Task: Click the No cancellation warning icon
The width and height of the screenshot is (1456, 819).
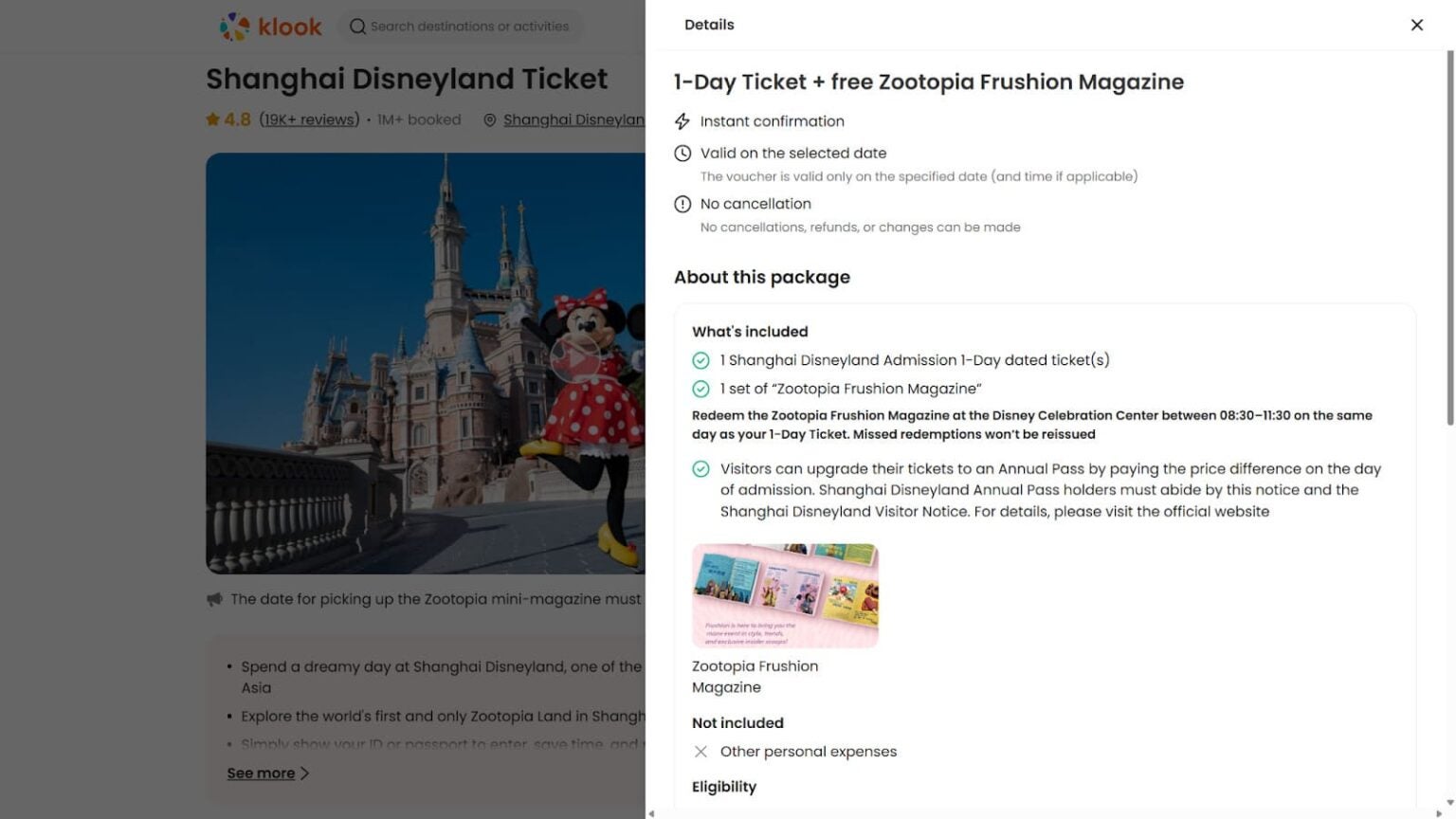Action: [682, 204]
